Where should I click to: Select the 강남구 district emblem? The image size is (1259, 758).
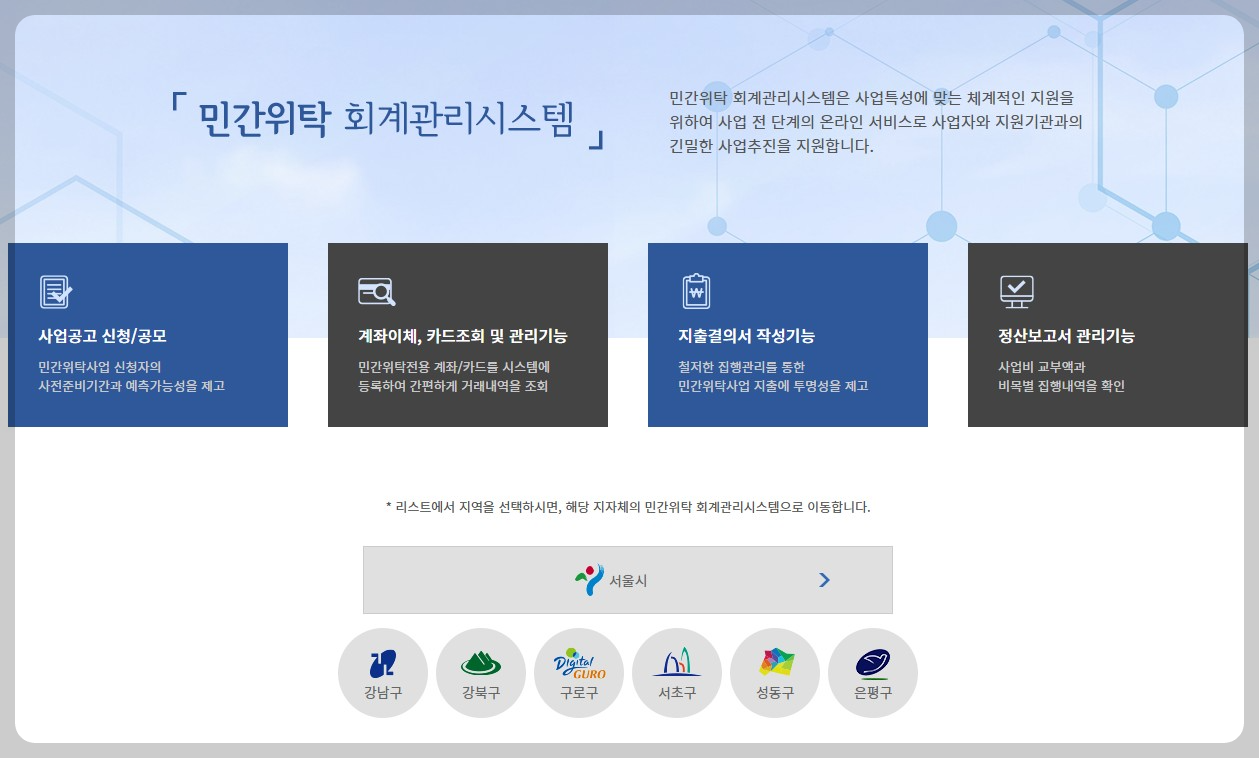(x=382, y=664)
